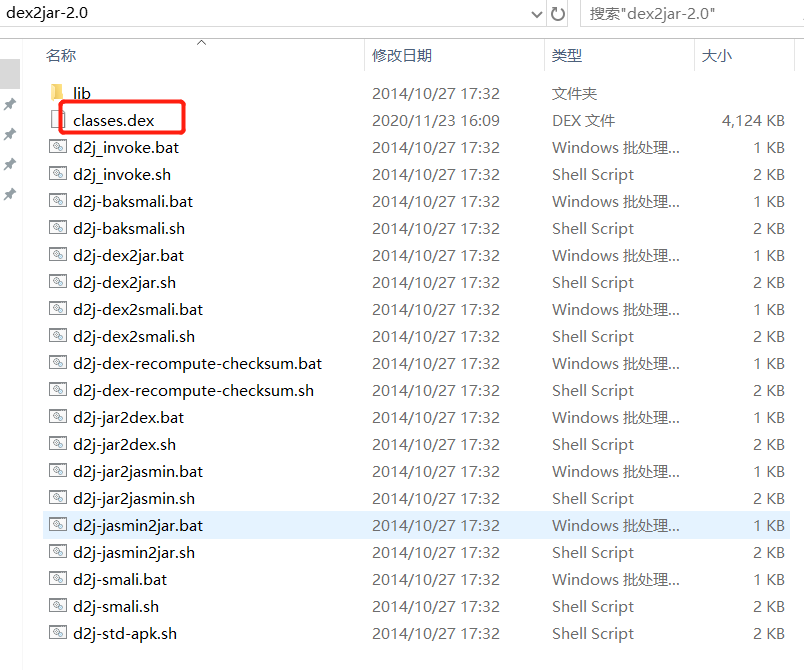The height and width of the screenshot is (670, 804).
Task: Select the d2j-dex2smali.sh file name
Action: [134, 337]
